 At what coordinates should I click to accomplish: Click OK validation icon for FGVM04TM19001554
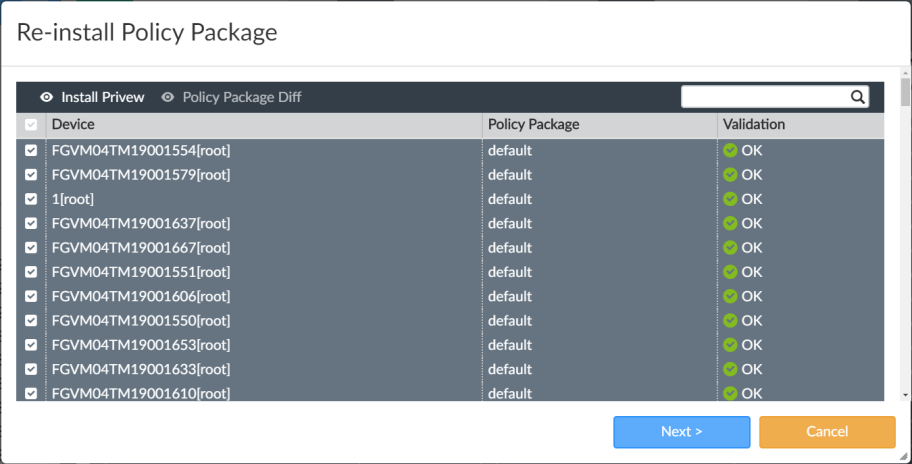[x=730, y=151]
